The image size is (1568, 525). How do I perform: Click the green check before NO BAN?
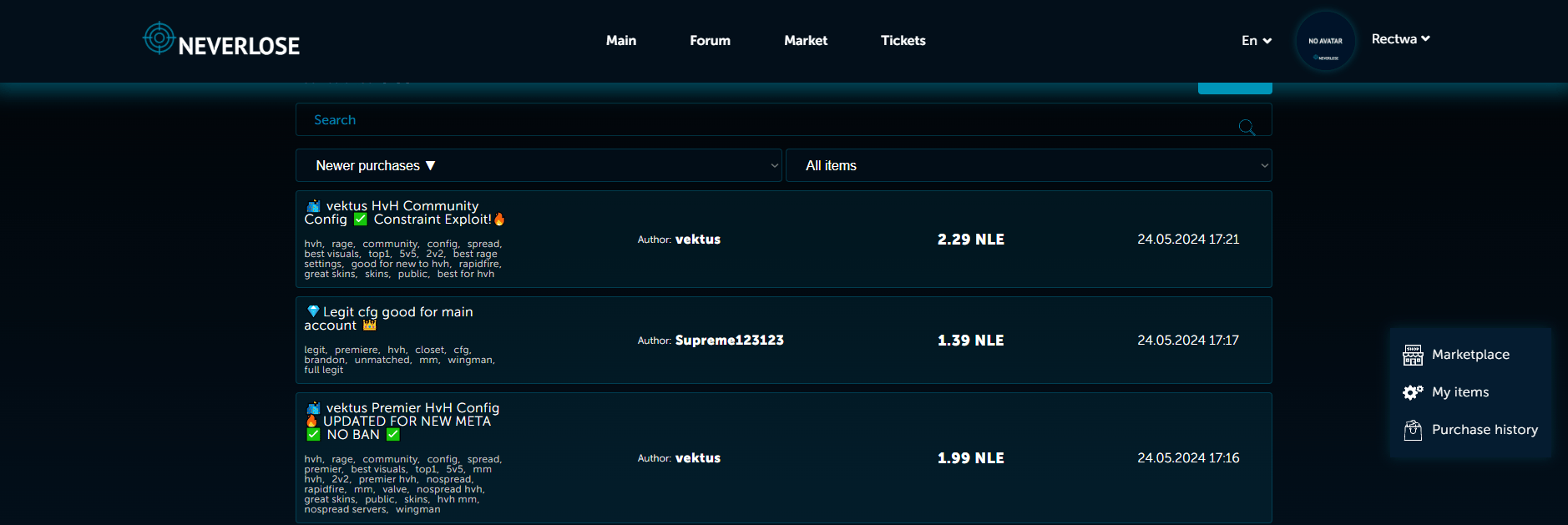click(314, 435)
